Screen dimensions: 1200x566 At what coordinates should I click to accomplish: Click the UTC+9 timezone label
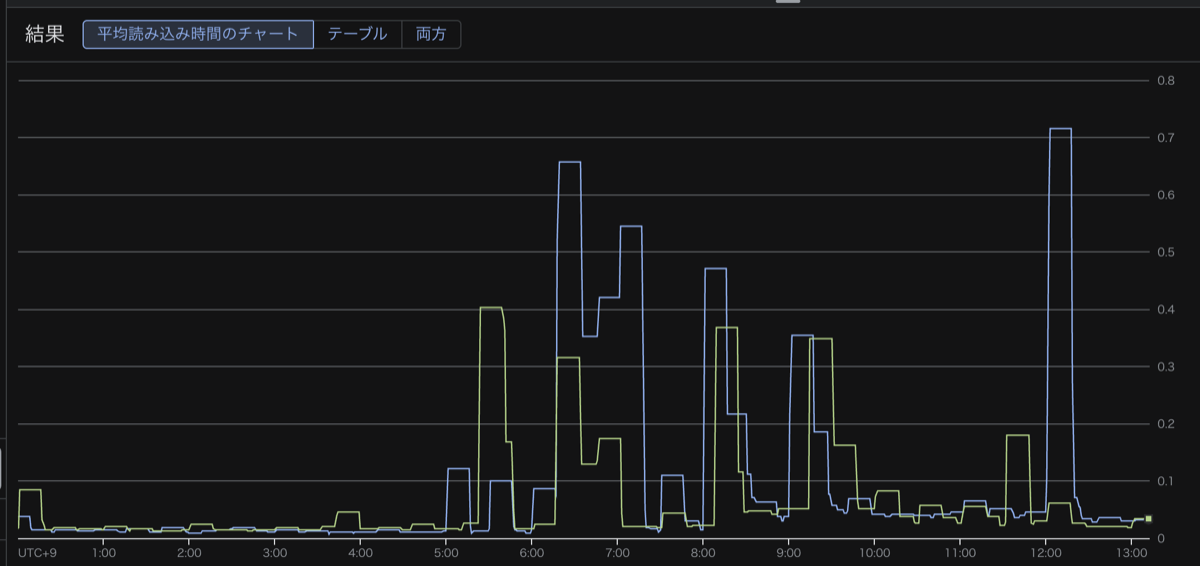[x=38, y=552]
